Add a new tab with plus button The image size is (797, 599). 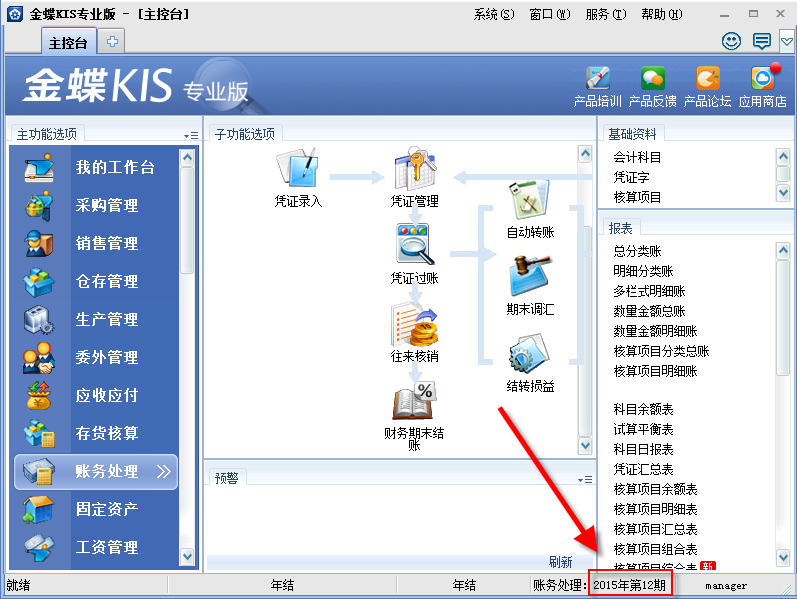pos(112,42)
